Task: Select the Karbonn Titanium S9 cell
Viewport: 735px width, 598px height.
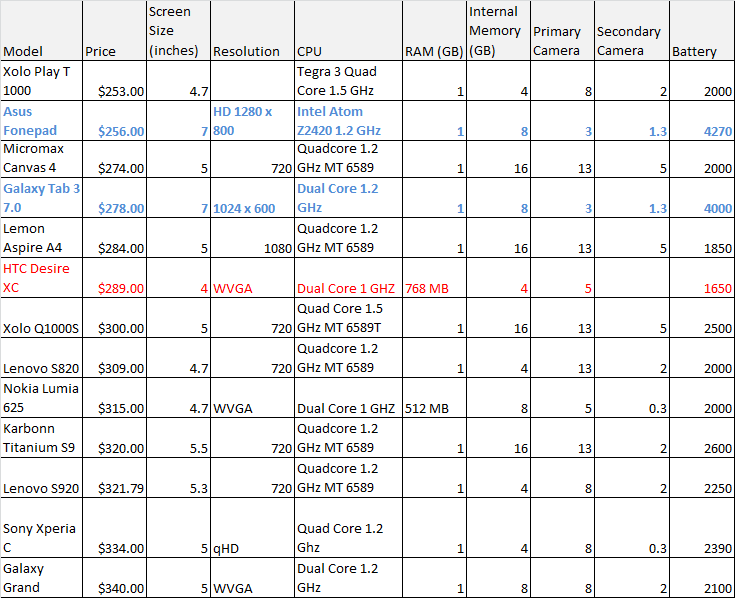Action: pos(41,438)
